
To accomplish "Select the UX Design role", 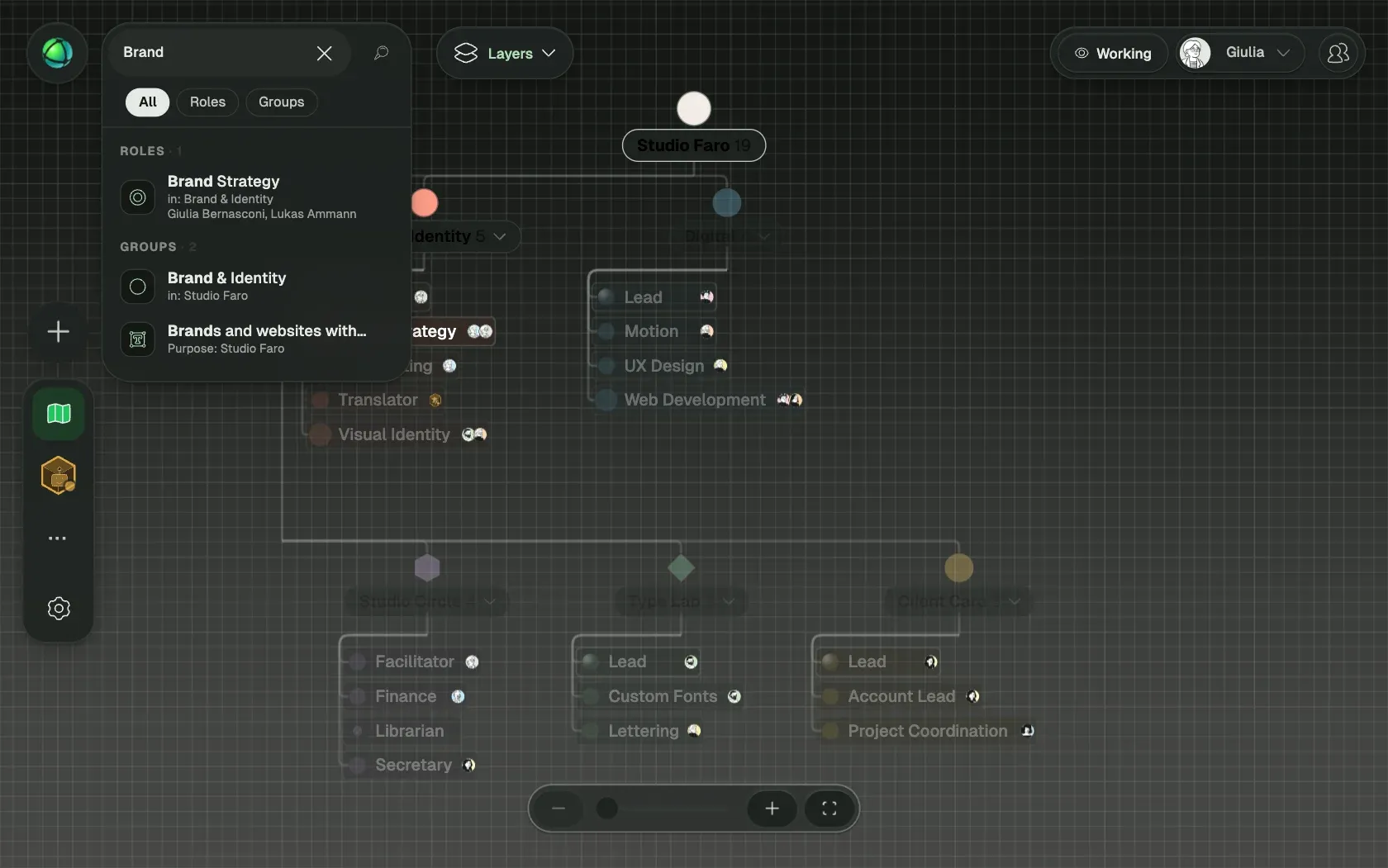I will pyautogui.click(x=663, y=366).
